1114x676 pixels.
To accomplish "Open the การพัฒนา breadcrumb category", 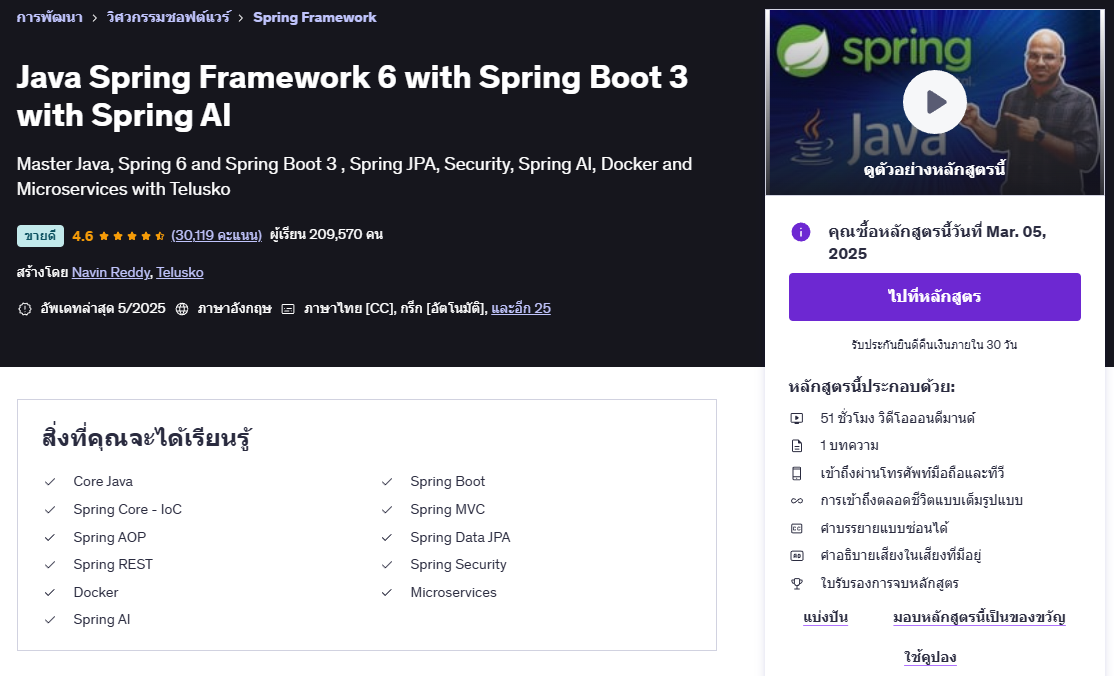I will [48, 17].
